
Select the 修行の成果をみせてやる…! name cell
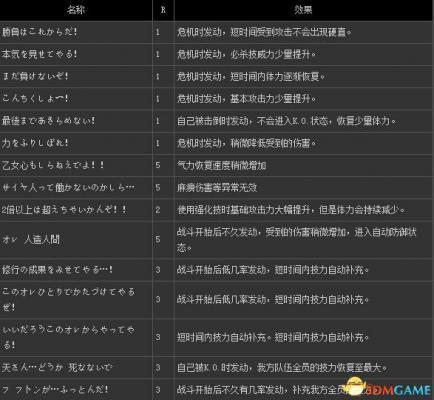(x=76, y=269)
